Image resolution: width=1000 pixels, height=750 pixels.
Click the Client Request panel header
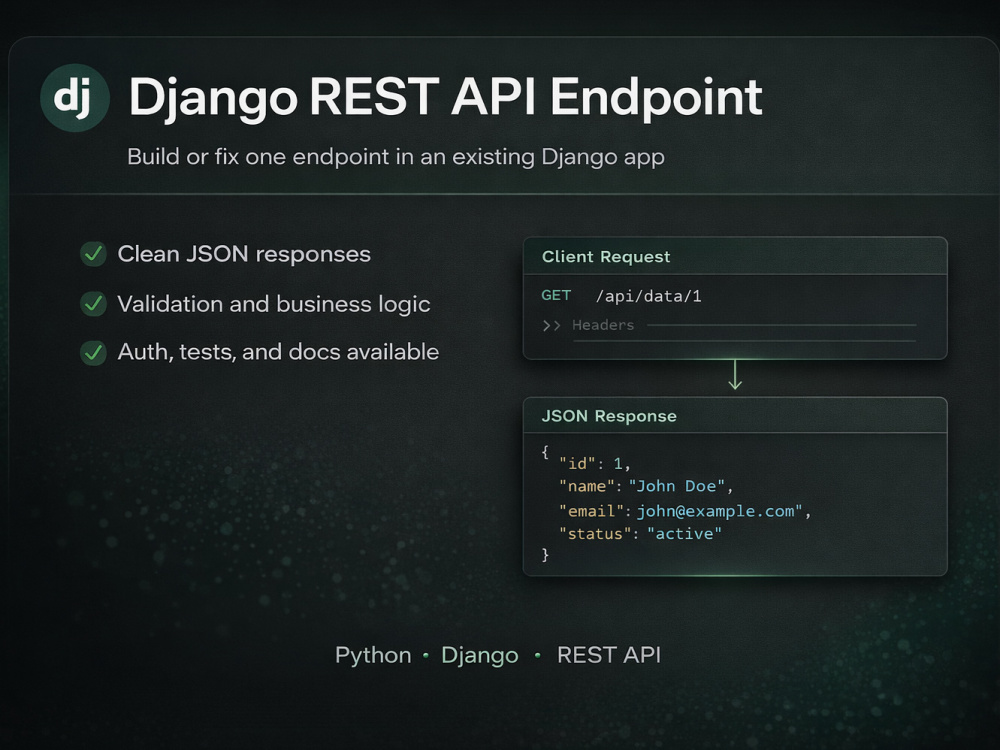[x=735, y=256]
